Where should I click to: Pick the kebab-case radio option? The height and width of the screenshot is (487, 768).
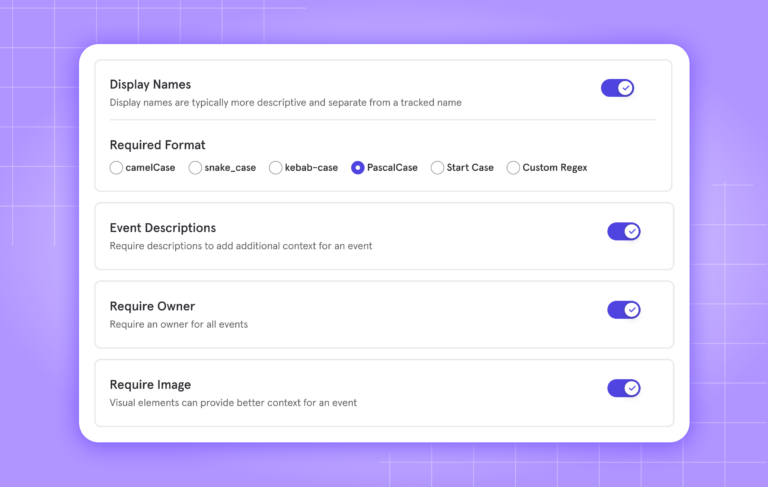point(275,168)
